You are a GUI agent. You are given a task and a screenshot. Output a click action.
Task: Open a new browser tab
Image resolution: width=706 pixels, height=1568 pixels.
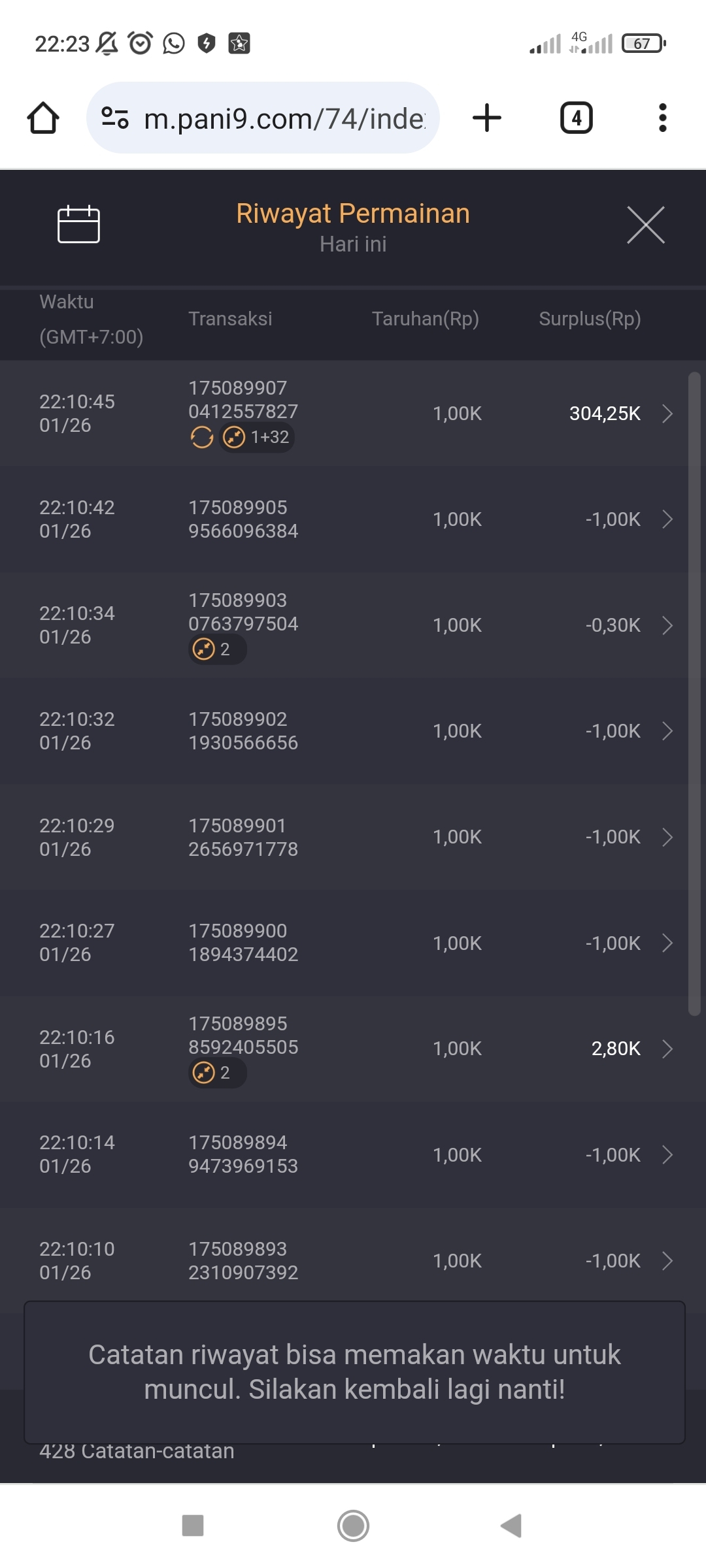click(487, 118)
